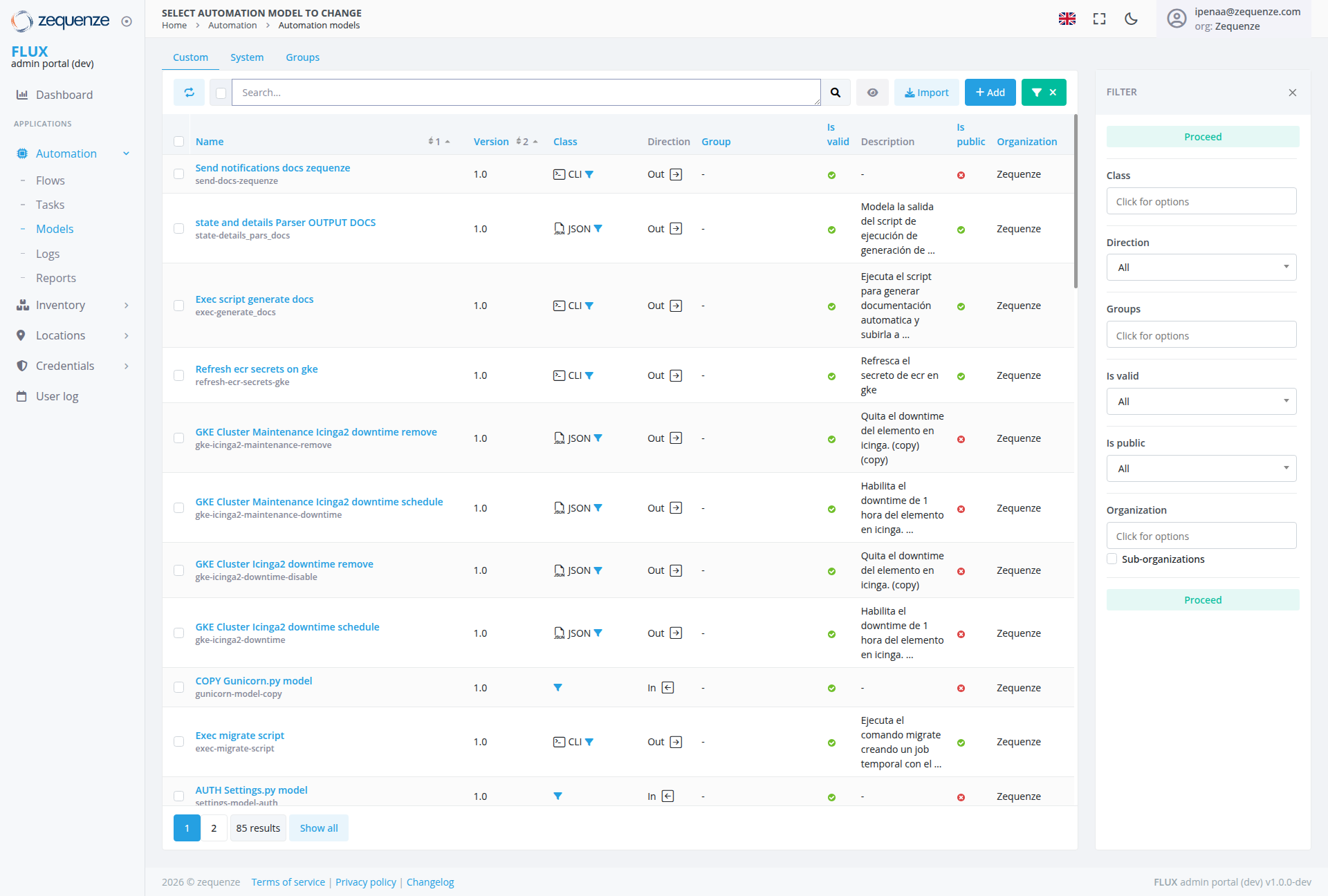Viewport: 1328px width, 896px height.
Task: Open the eye preview icon beside search
Action: point(872,92)
